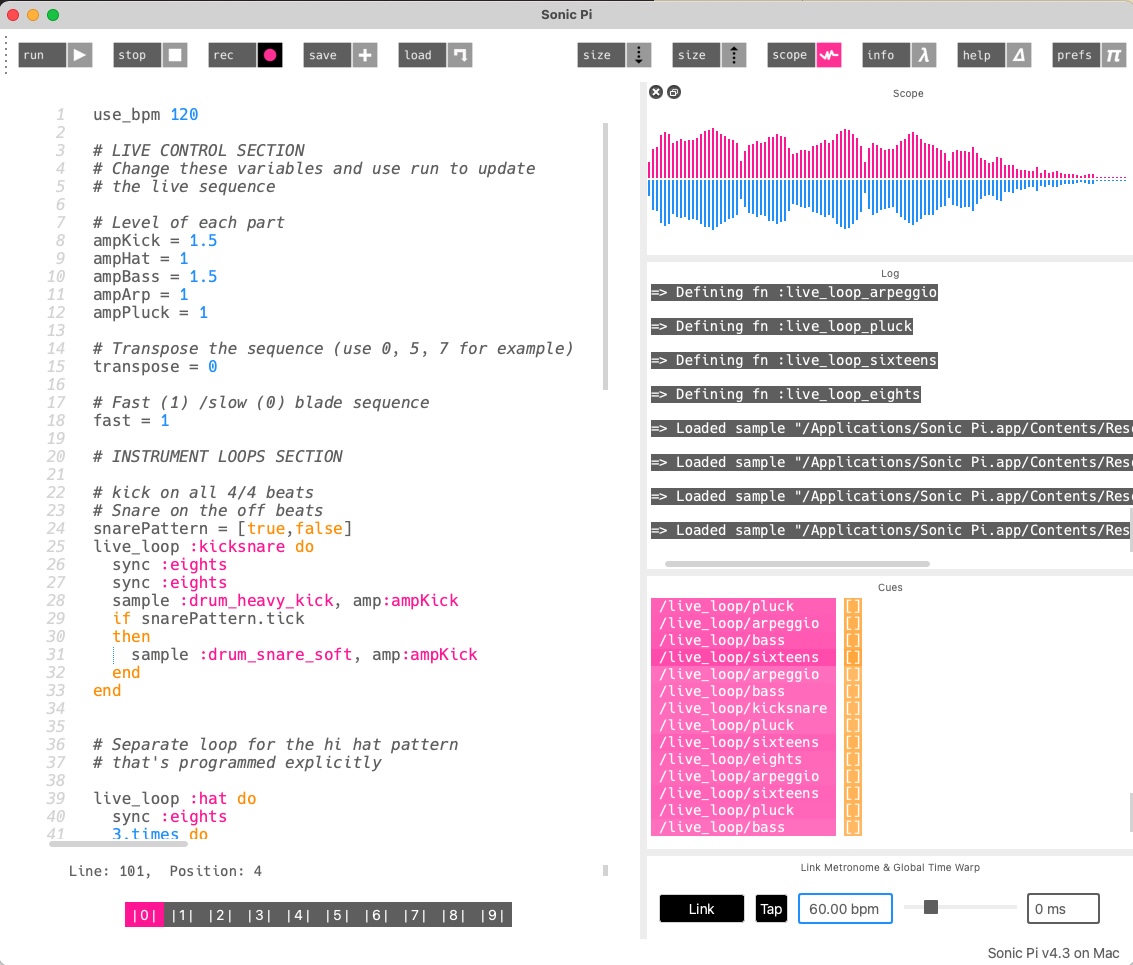This screenshot has width=1133, height=965.
Task: Click the log entry Defining fn :live_loop_sixteens
Action: [x=794, y=360]
